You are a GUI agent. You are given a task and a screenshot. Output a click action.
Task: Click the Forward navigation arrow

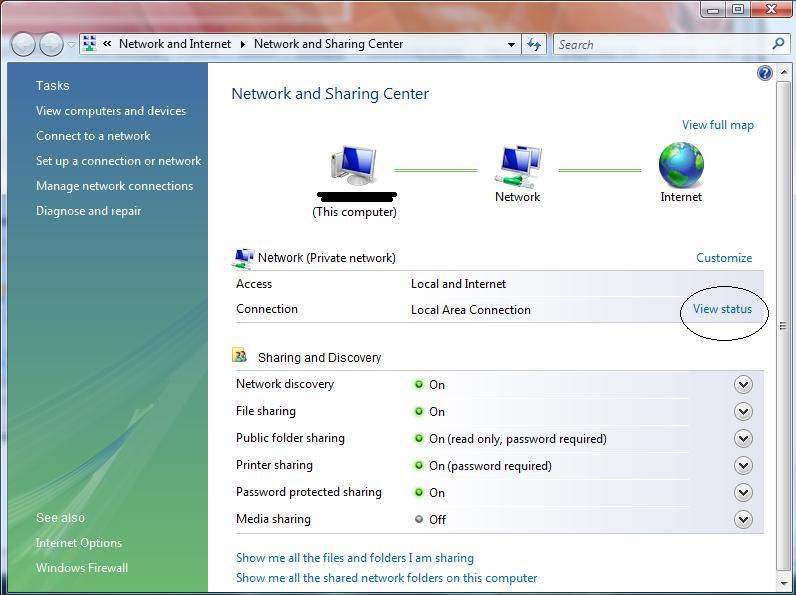[51, 44]
